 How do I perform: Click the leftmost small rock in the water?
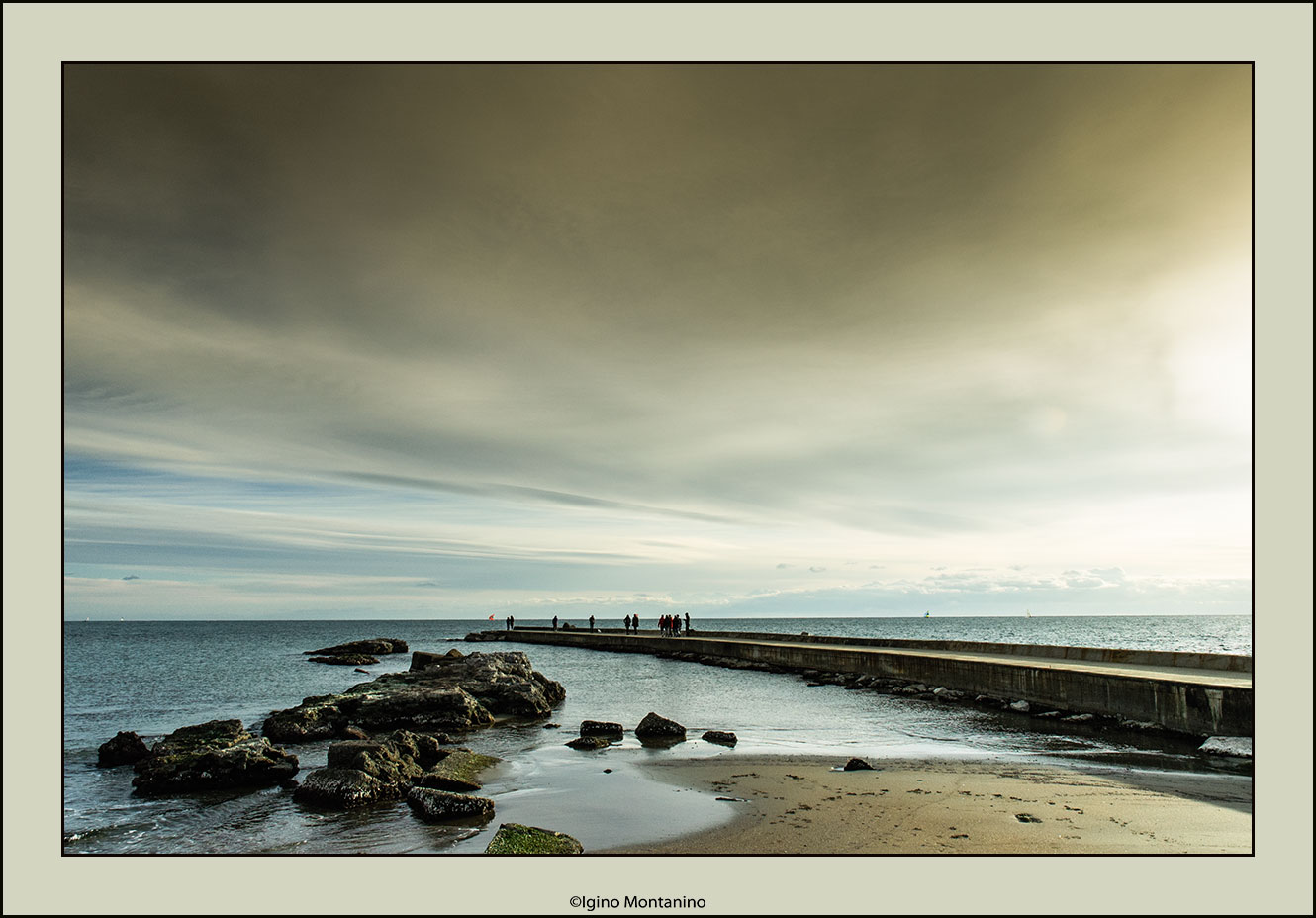point(122,749)
